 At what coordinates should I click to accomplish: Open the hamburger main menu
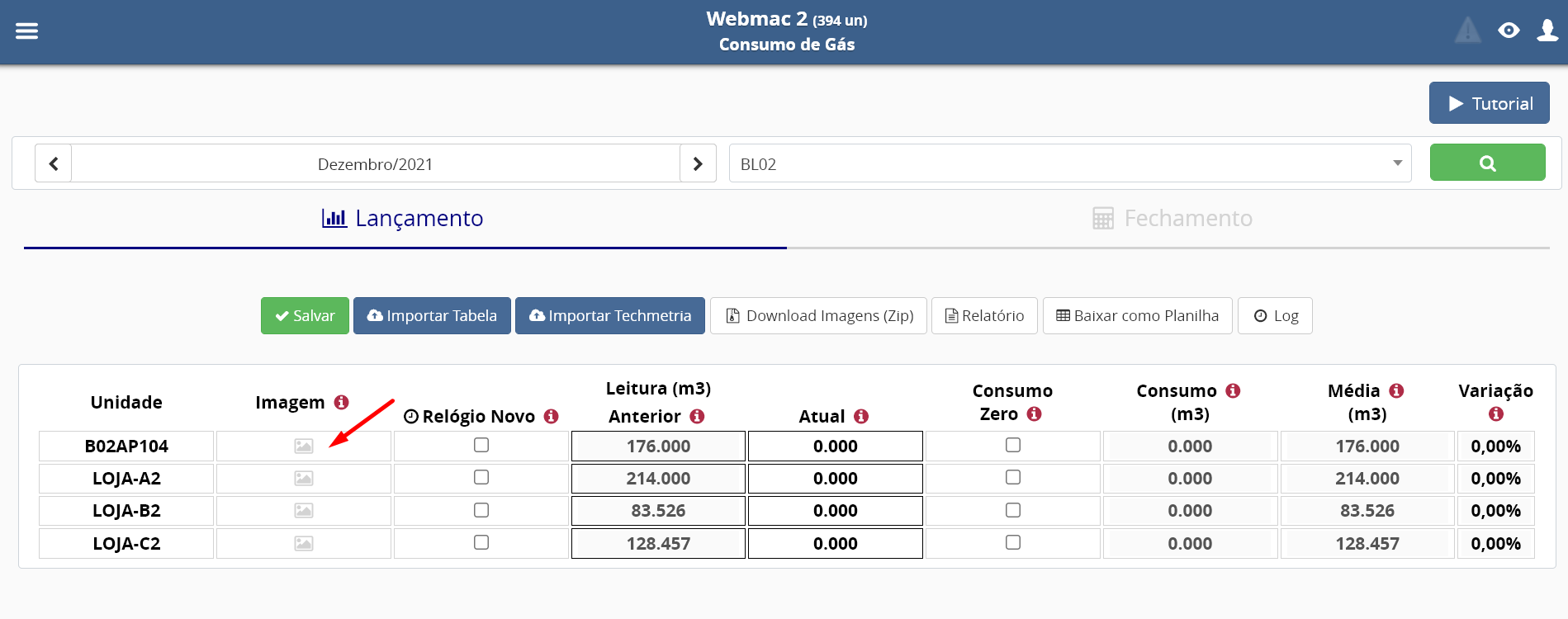26,31
